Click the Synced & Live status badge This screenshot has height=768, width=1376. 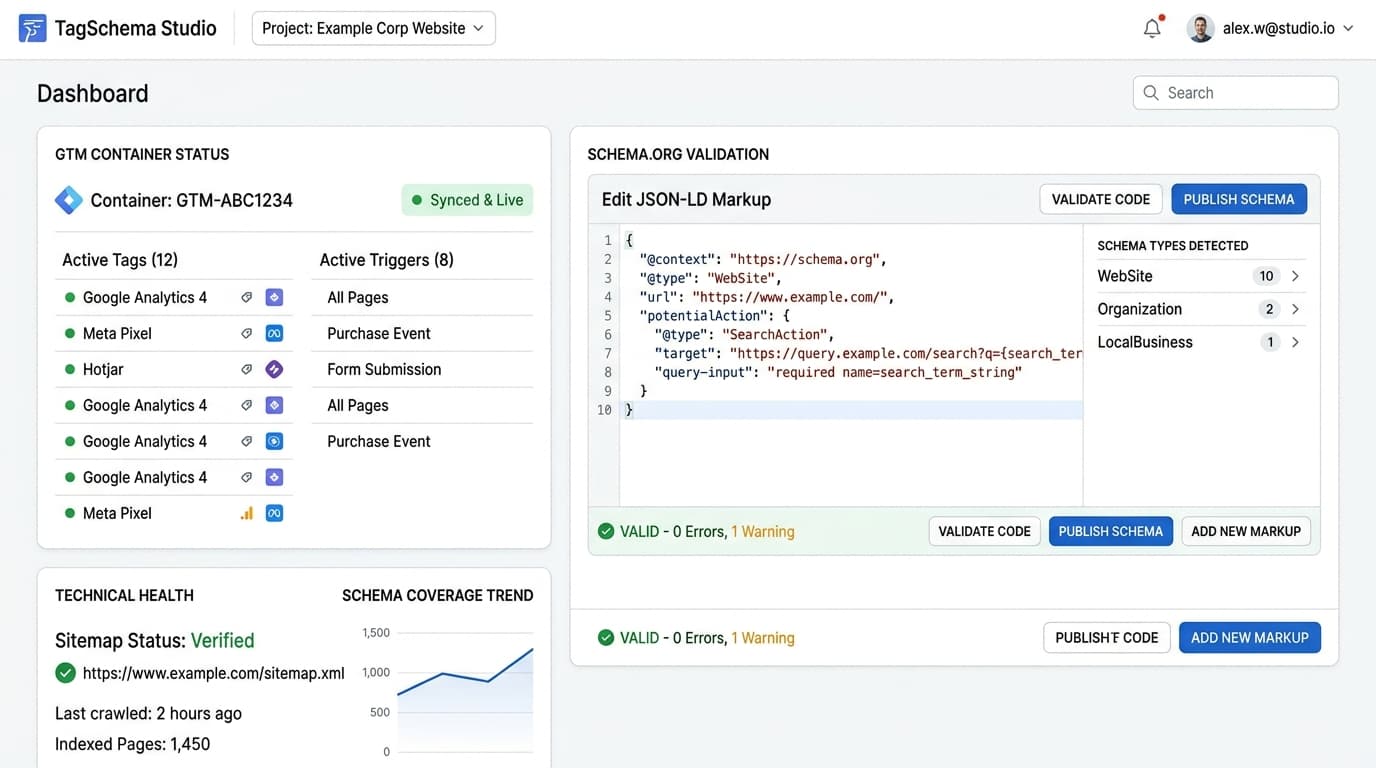(x=467, y=200)
